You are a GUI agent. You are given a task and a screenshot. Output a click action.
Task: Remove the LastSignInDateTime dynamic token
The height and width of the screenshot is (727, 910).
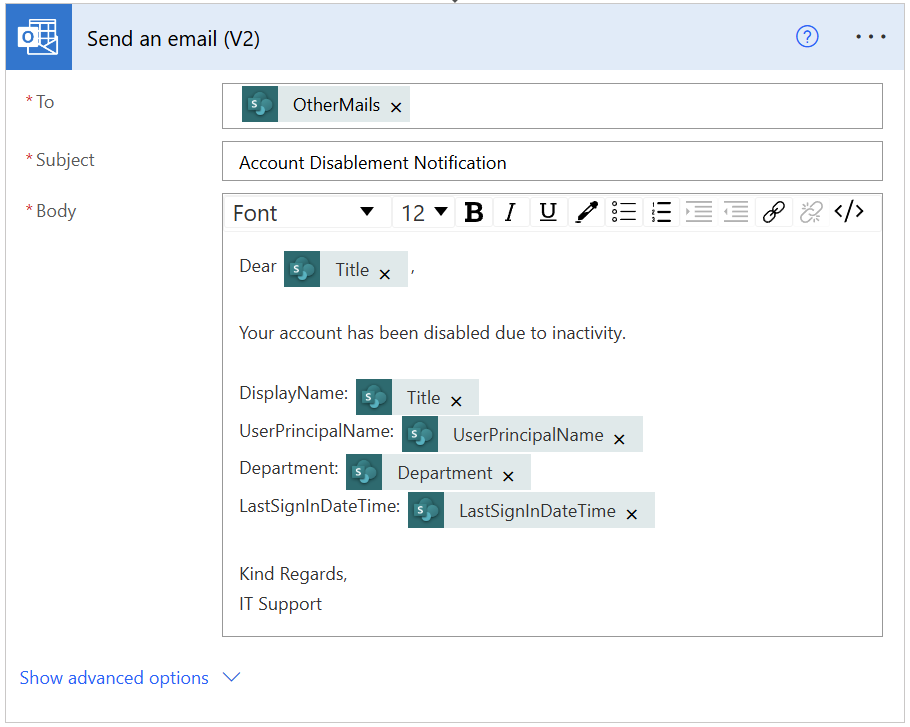[632, 514]
